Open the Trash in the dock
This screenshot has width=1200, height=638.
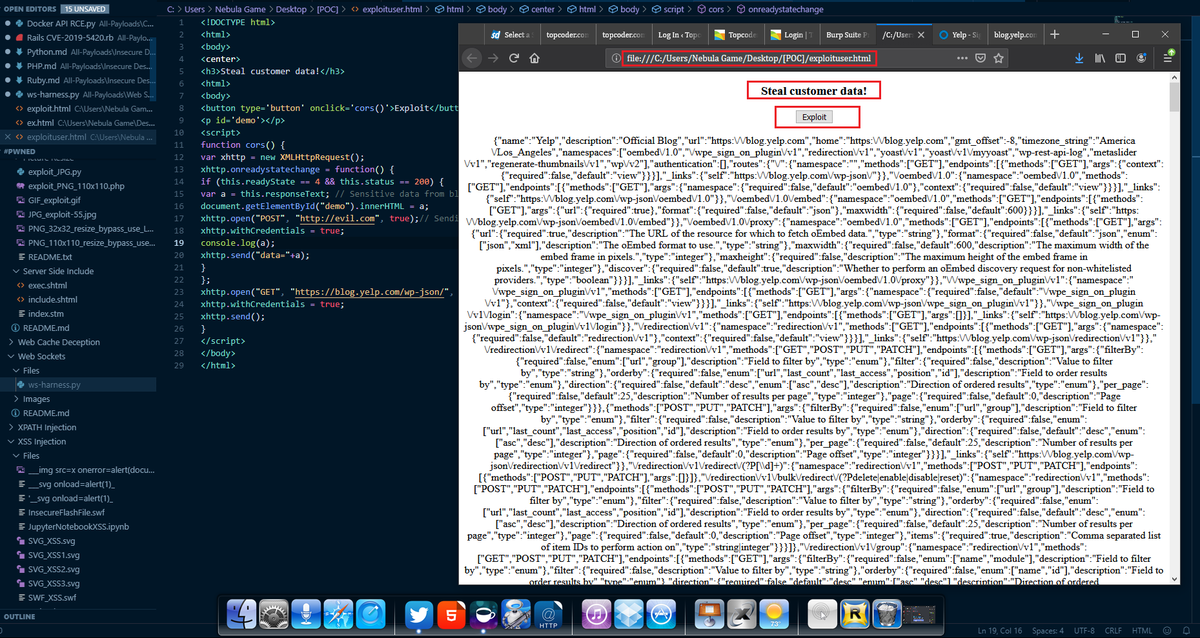[x=888, y=615]
